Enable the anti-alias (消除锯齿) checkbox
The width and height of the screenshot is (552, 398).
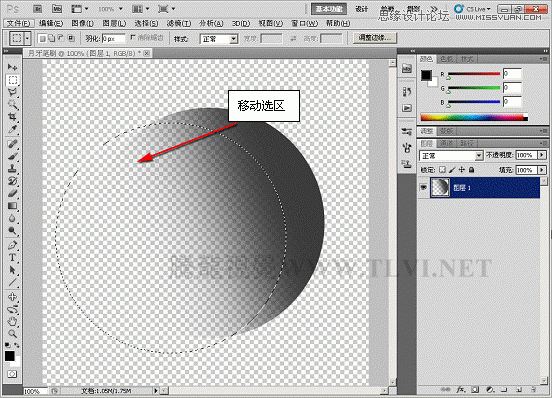(133, 37)
